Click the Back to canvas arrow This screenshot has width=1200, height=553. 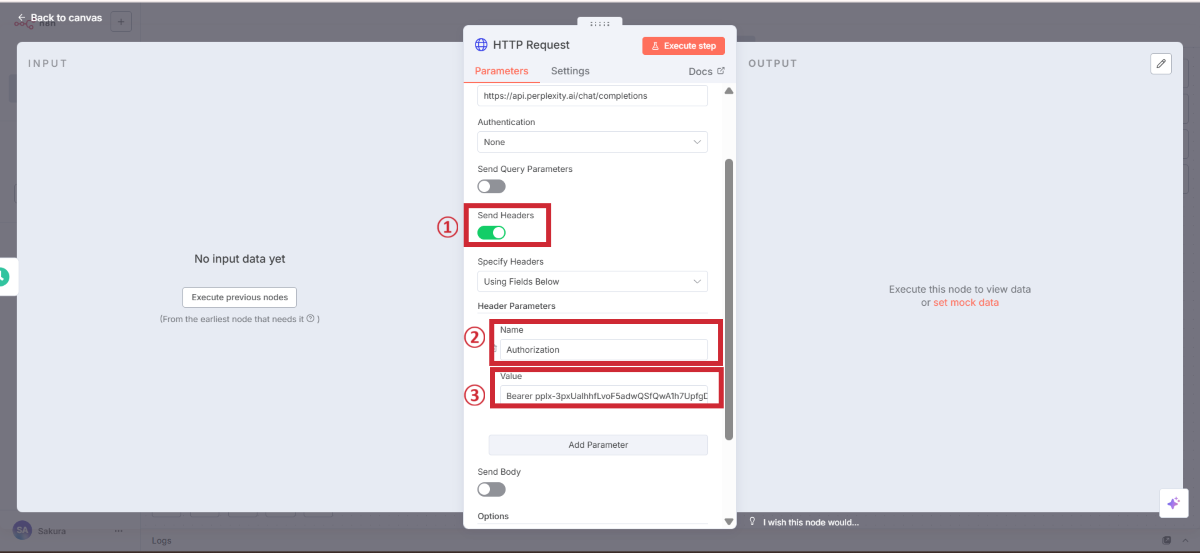pos(22,18)
